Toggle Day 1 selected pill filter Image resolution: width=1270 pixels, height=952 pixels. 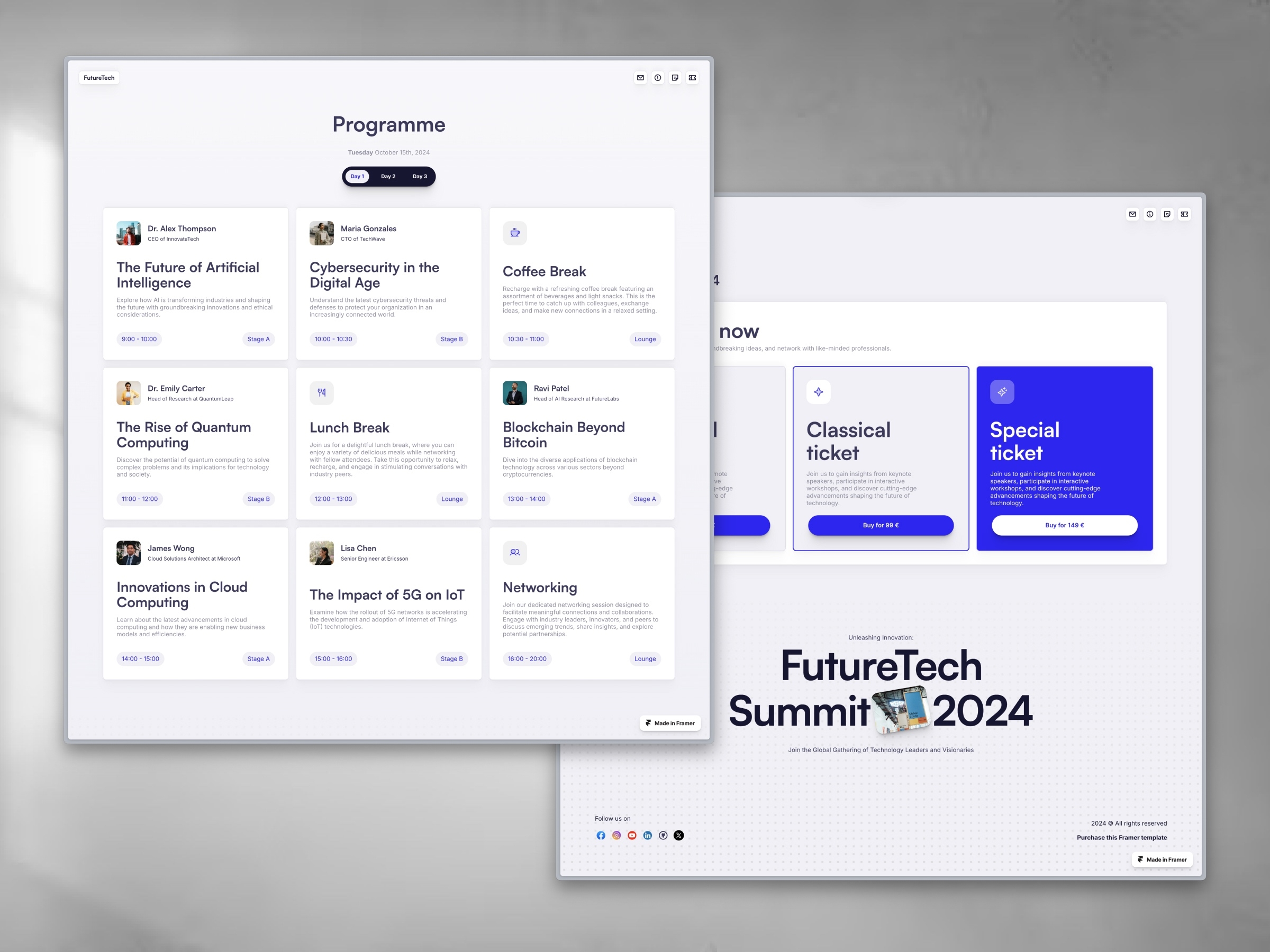[358, 176]
